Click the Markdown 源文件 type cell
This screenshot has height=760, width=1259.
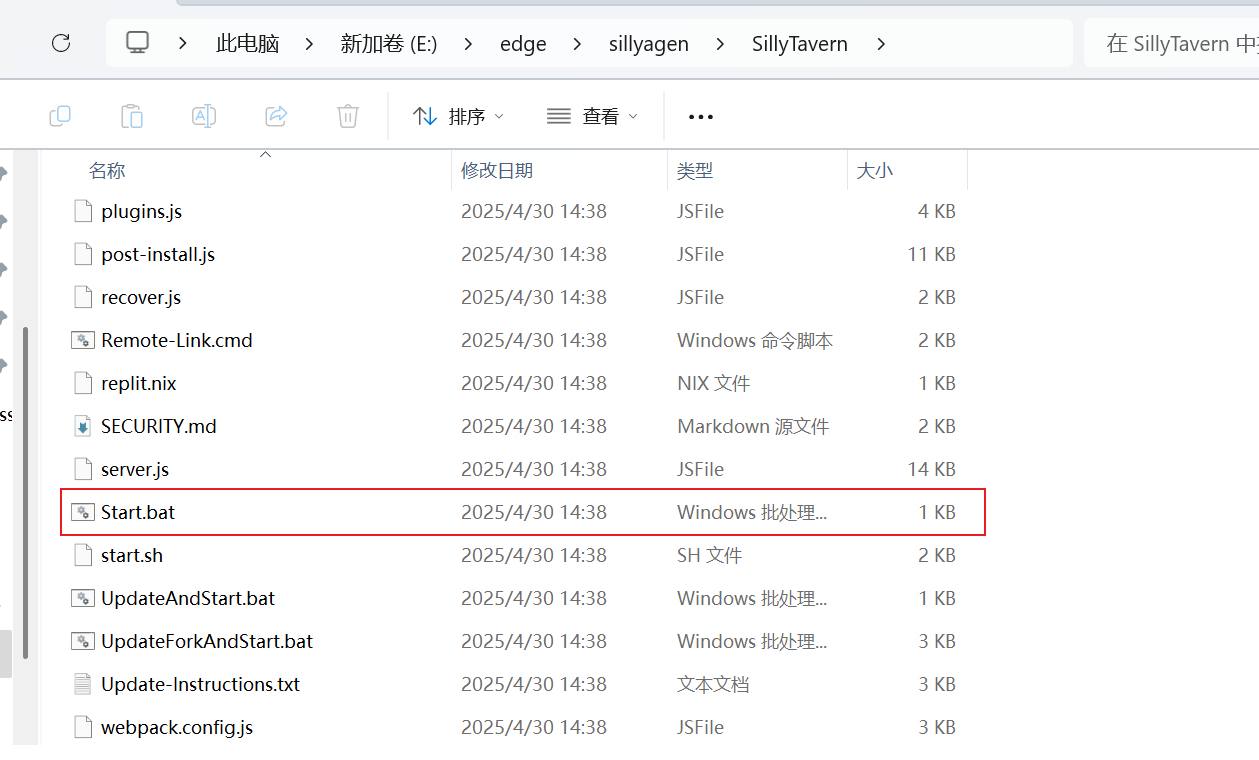coord(753,426)
